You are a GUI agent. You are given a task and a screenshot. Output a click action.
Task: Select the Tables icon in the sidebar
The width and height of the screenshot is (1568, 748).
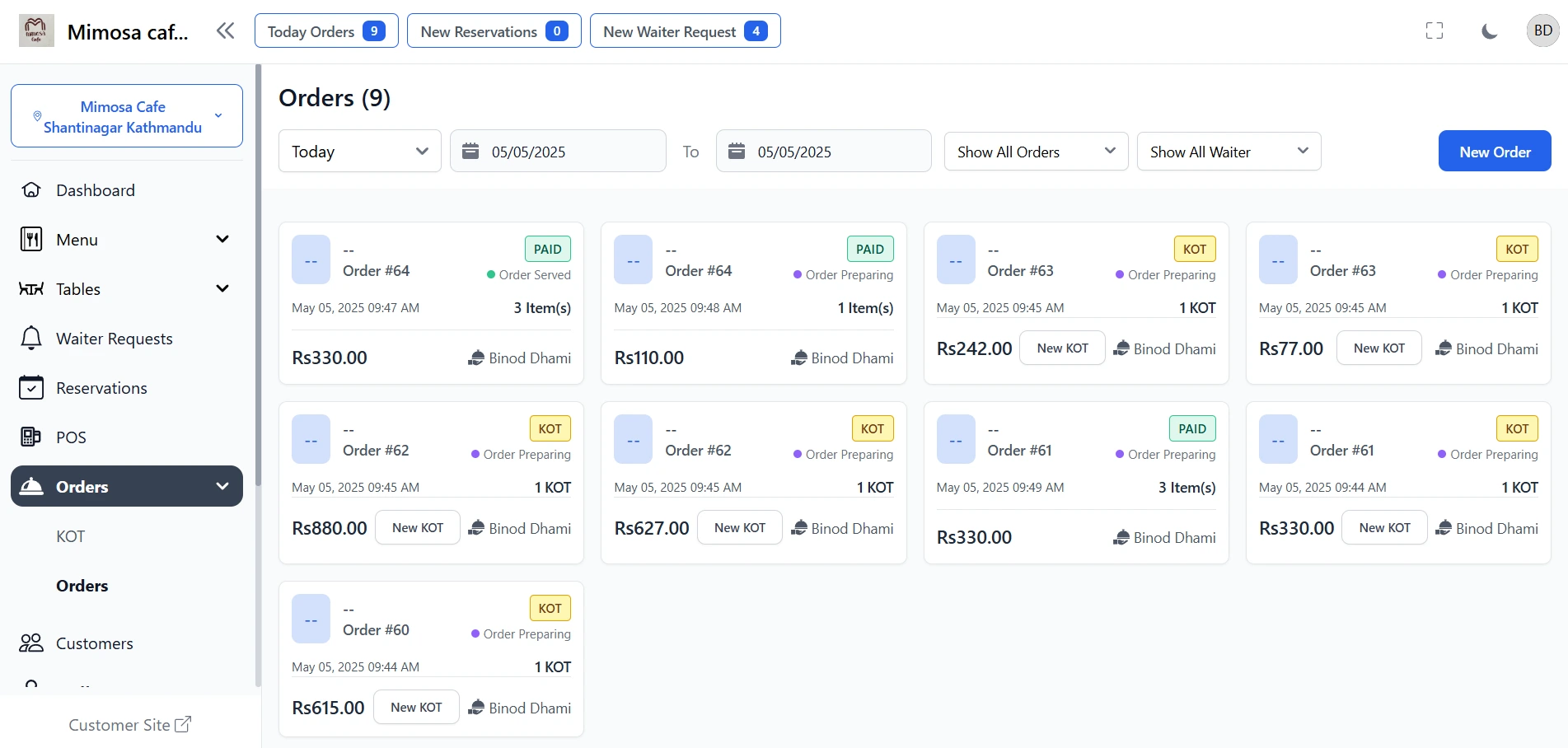(x=30, y=288)
